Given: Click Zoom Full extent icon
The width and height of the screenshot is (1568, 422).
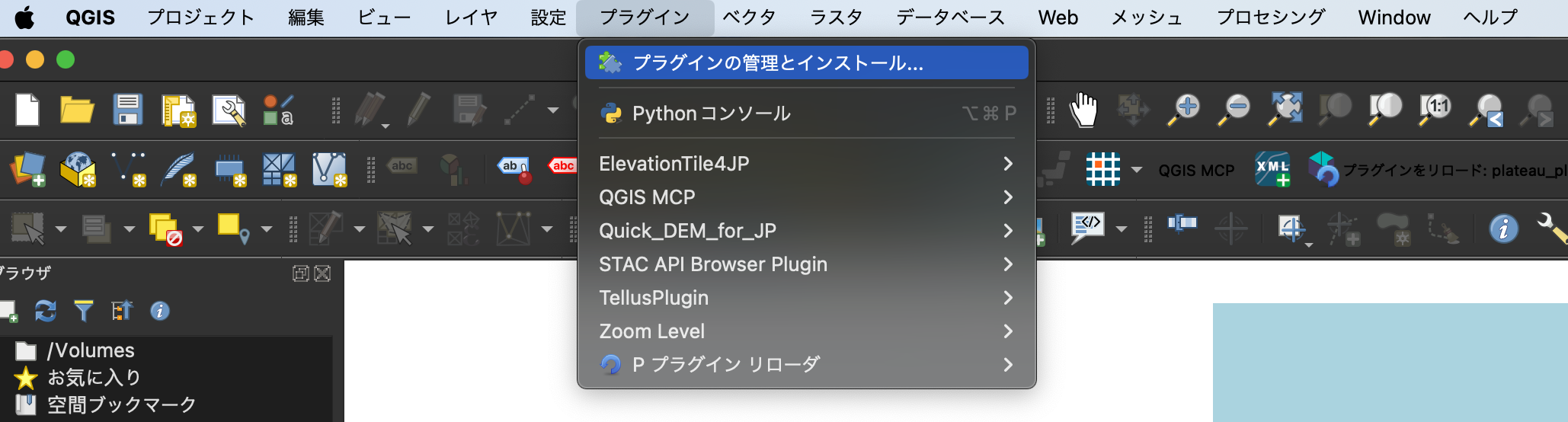Looking at the screenshot, I should [1285, 110].
